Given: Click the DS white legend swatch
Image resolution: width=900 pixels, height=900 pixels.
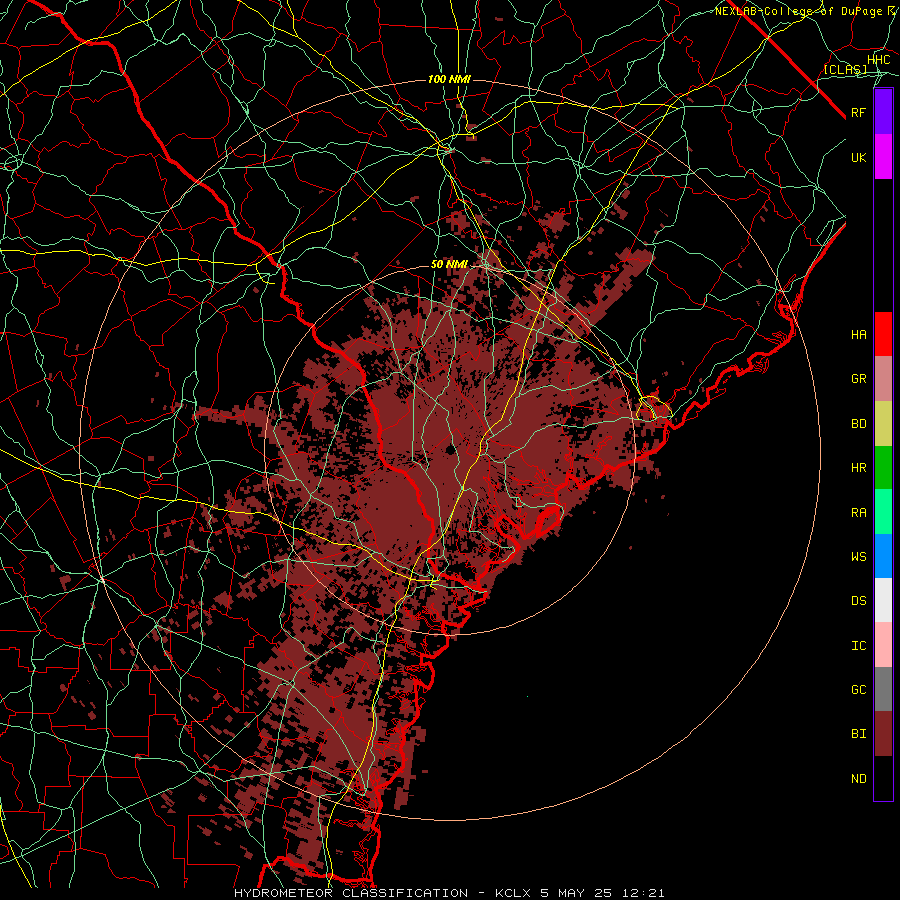Looking at the screenshot, I should point(883,600).
